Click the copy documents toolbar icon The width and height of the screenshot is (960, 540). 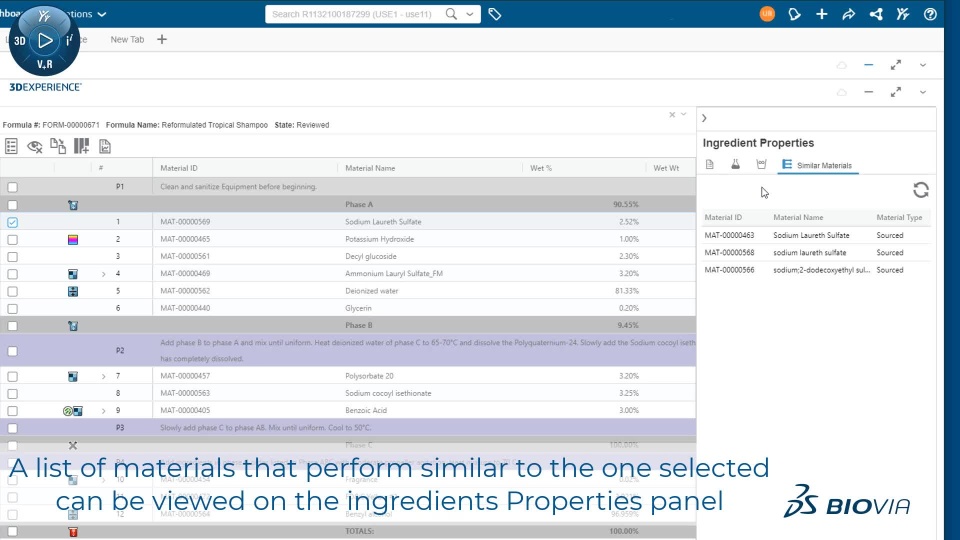58,146
